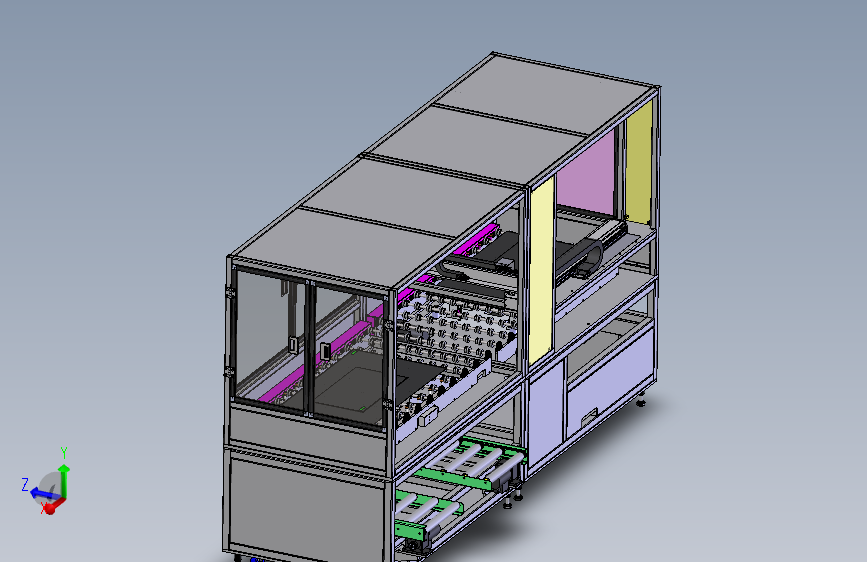This screenshot has height=562, width=867.
Task: Pick the upper green roller conveyor
Action: point(468,464)
